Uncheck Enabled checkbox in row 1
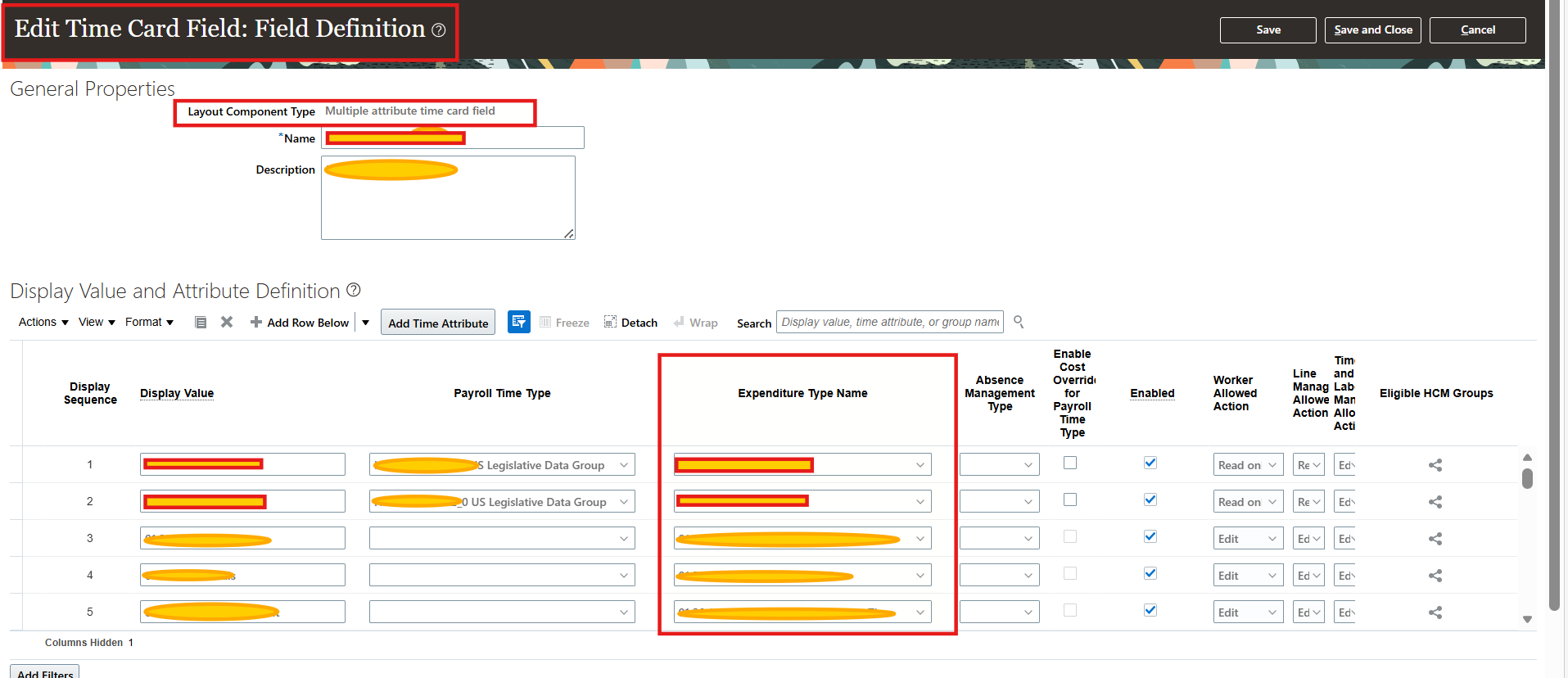 1150,463
